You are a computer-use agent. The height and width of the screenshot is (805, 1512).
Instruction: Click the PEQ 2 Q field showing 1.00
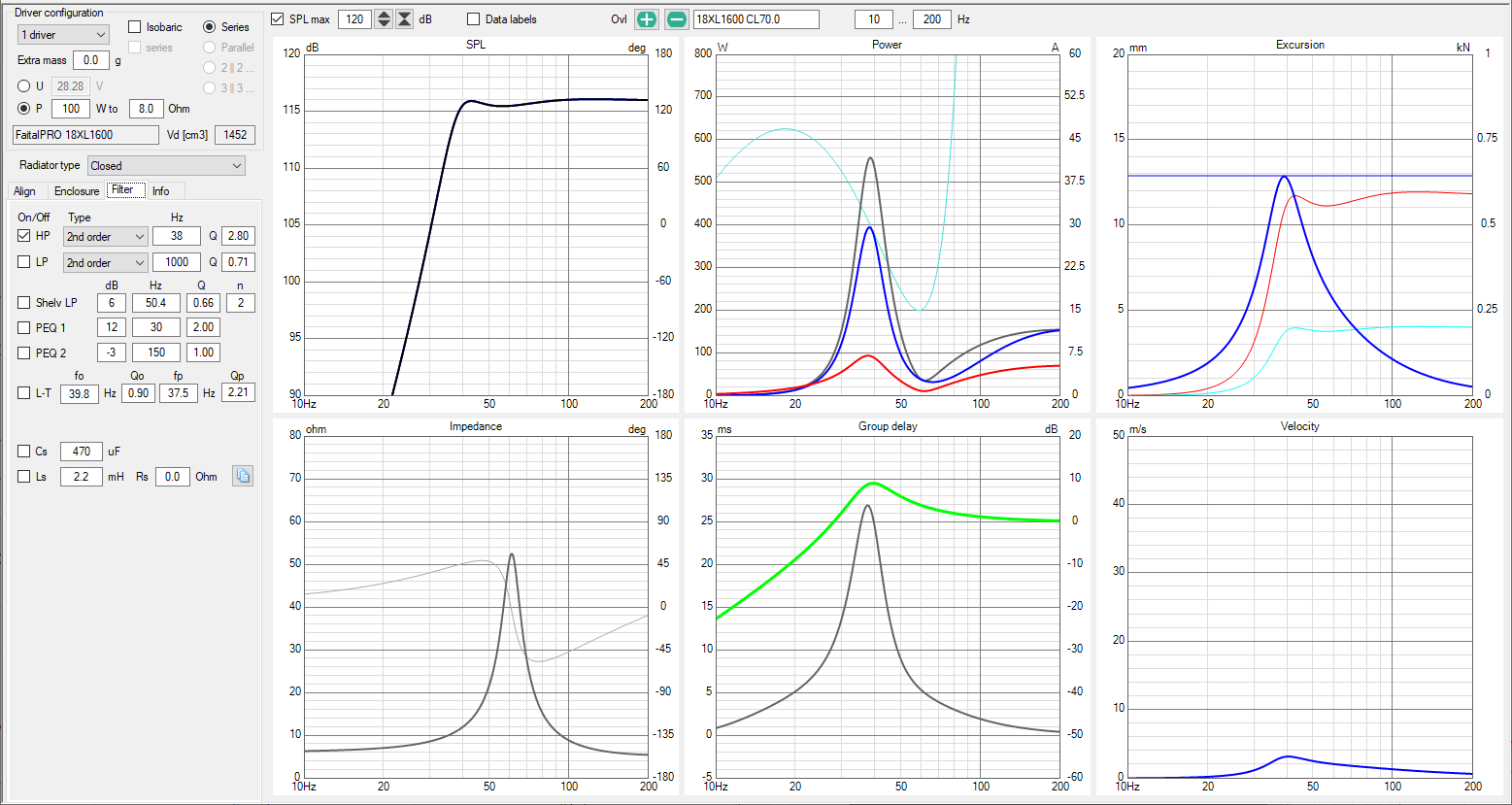[x=203, y=352]
